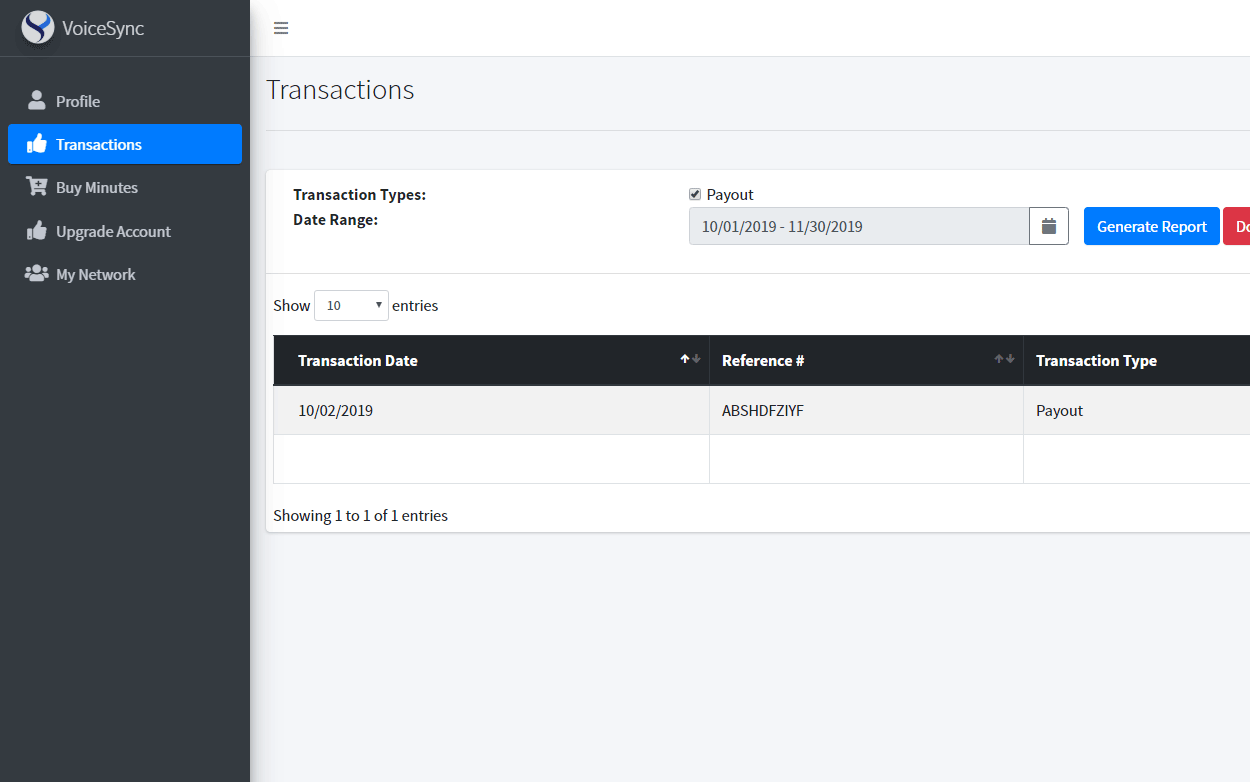1250x782 pixels.
Task: Open the Profile page
Action: tap(125, 101)
